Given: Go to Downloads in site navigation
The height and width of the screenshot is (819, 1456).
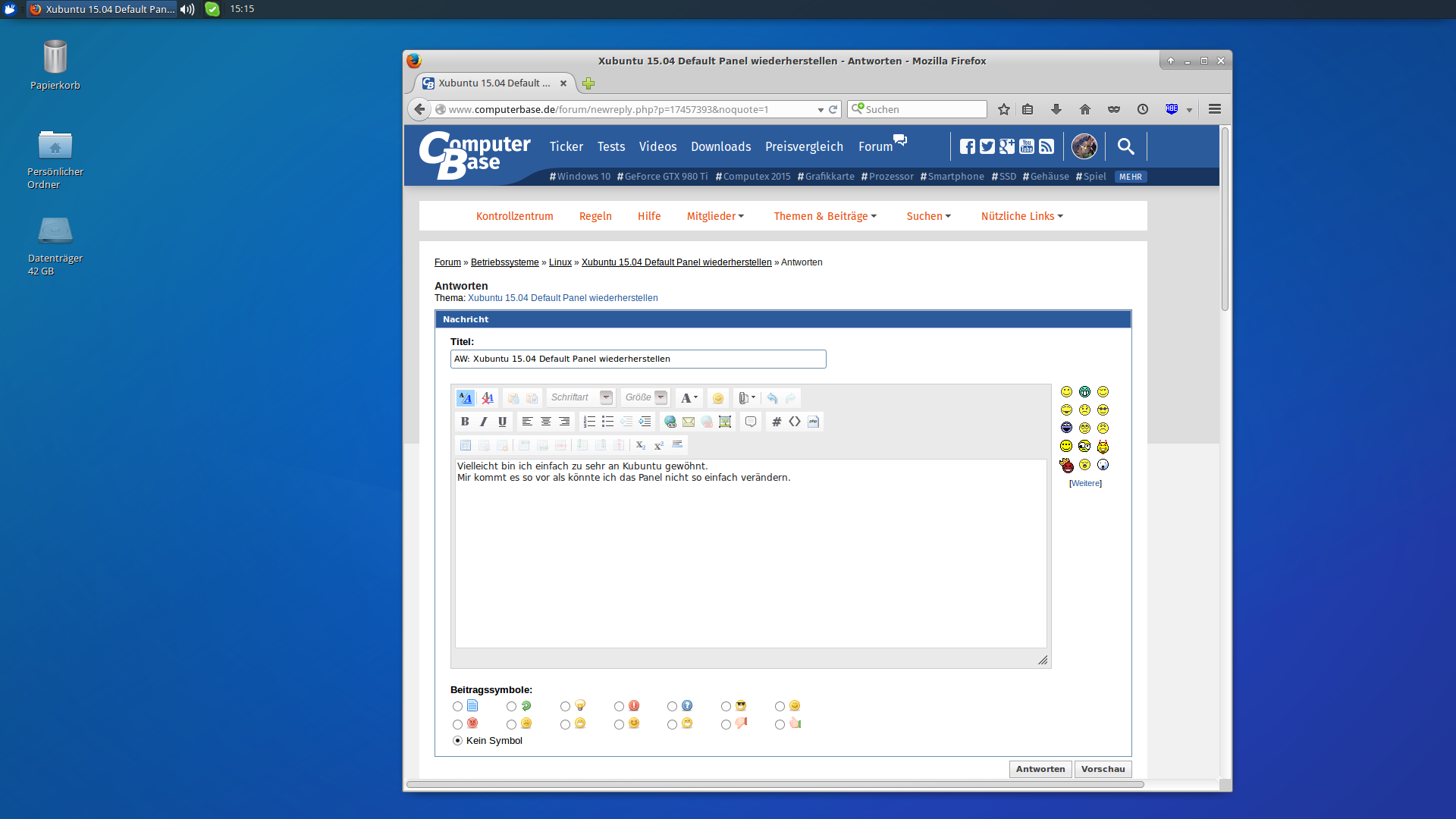Looking at the screenshot, I should [720, 146].
